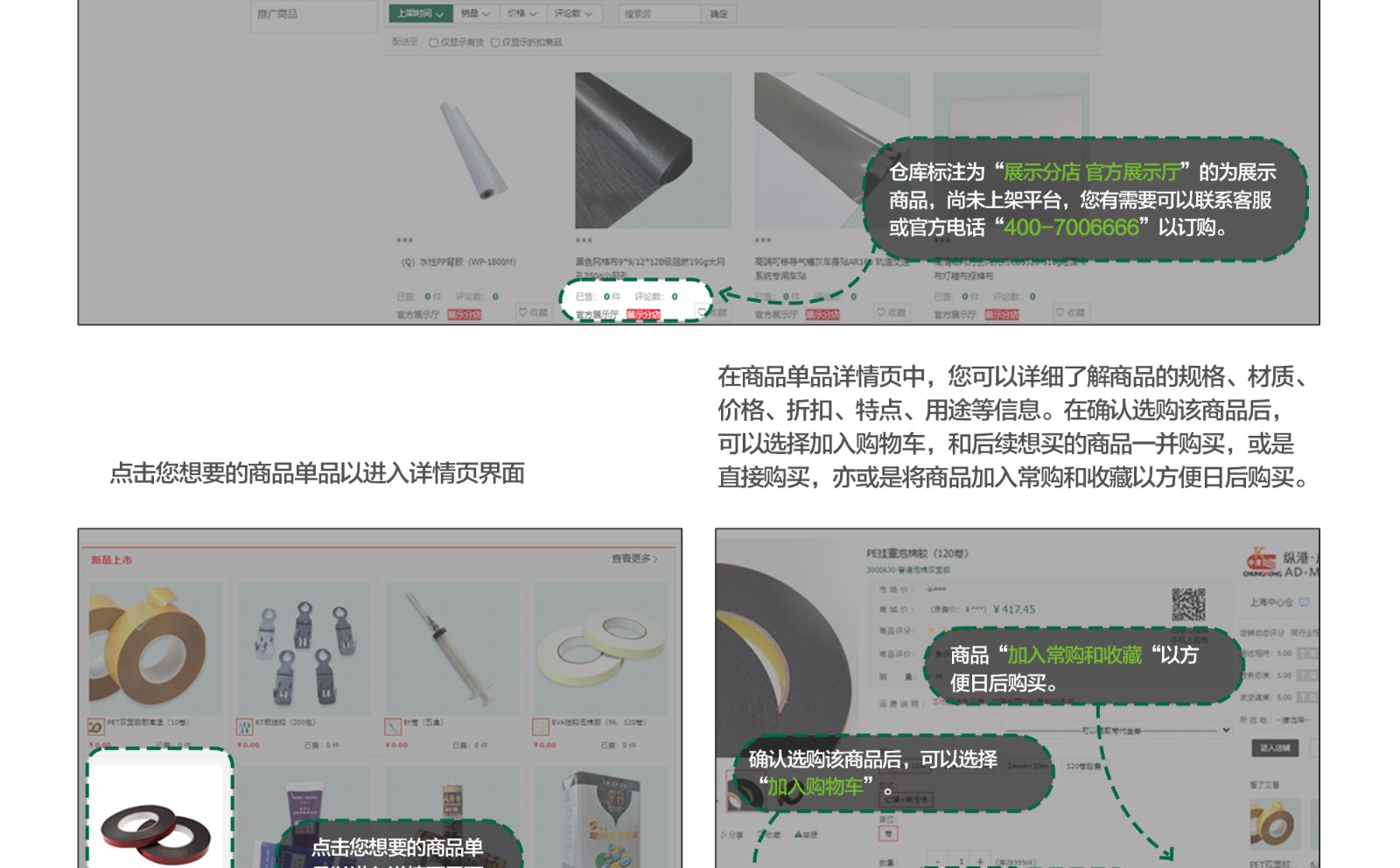Open the highlighted red-black foam tape image
This screenshot has width=1400, height=868.
[157, 818]
